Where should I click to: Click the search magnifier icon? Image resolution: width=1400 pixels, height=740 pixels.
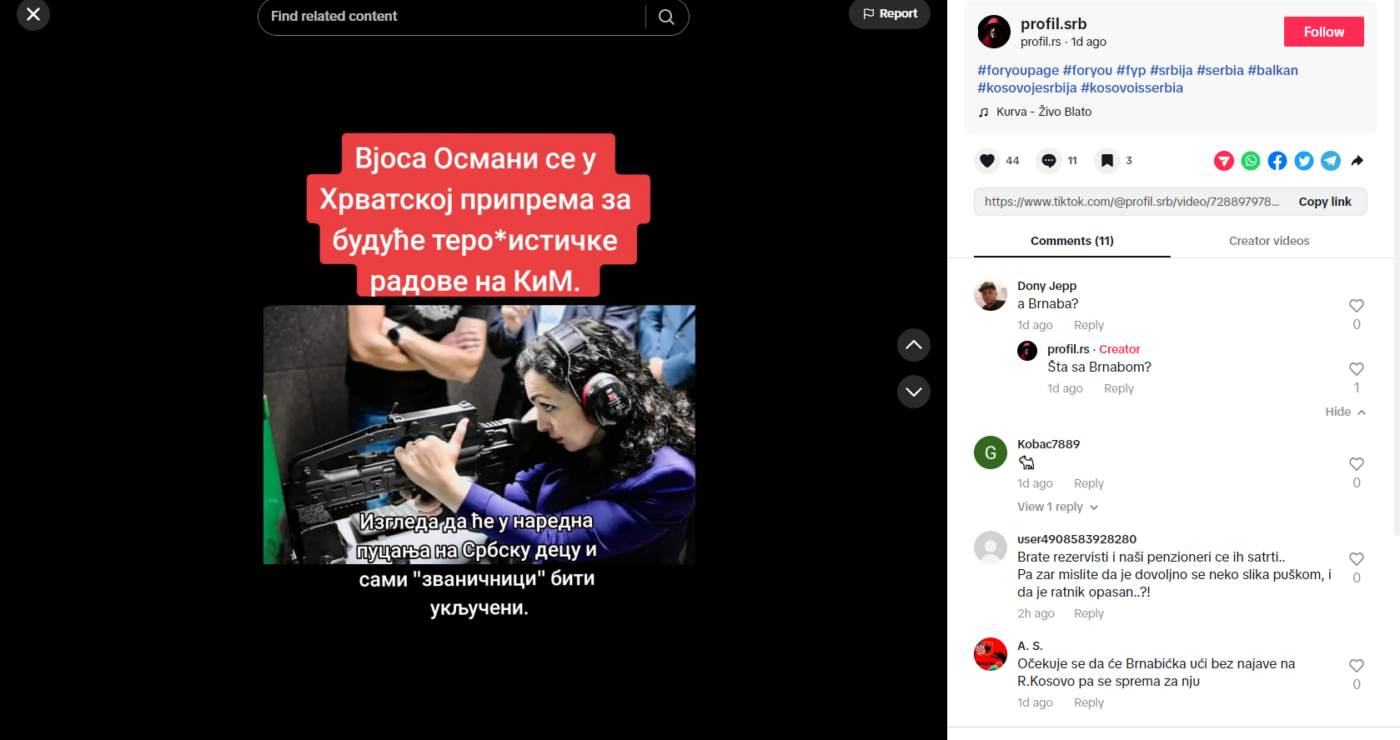point(666,17)
